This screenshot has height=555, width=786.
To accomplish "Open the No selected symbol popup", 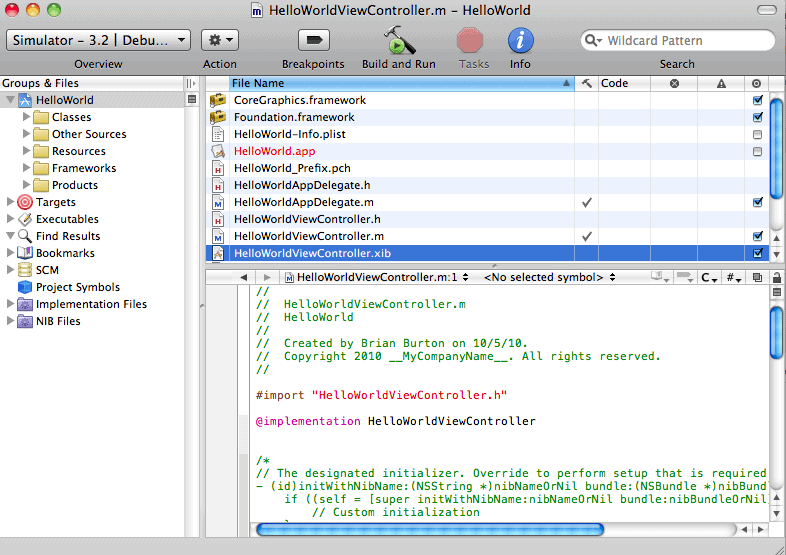I will [549, 277].
